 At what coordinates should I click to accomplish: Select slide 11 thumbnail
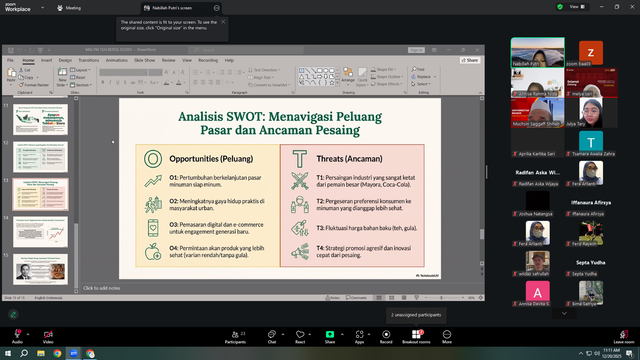coord(40,119)
